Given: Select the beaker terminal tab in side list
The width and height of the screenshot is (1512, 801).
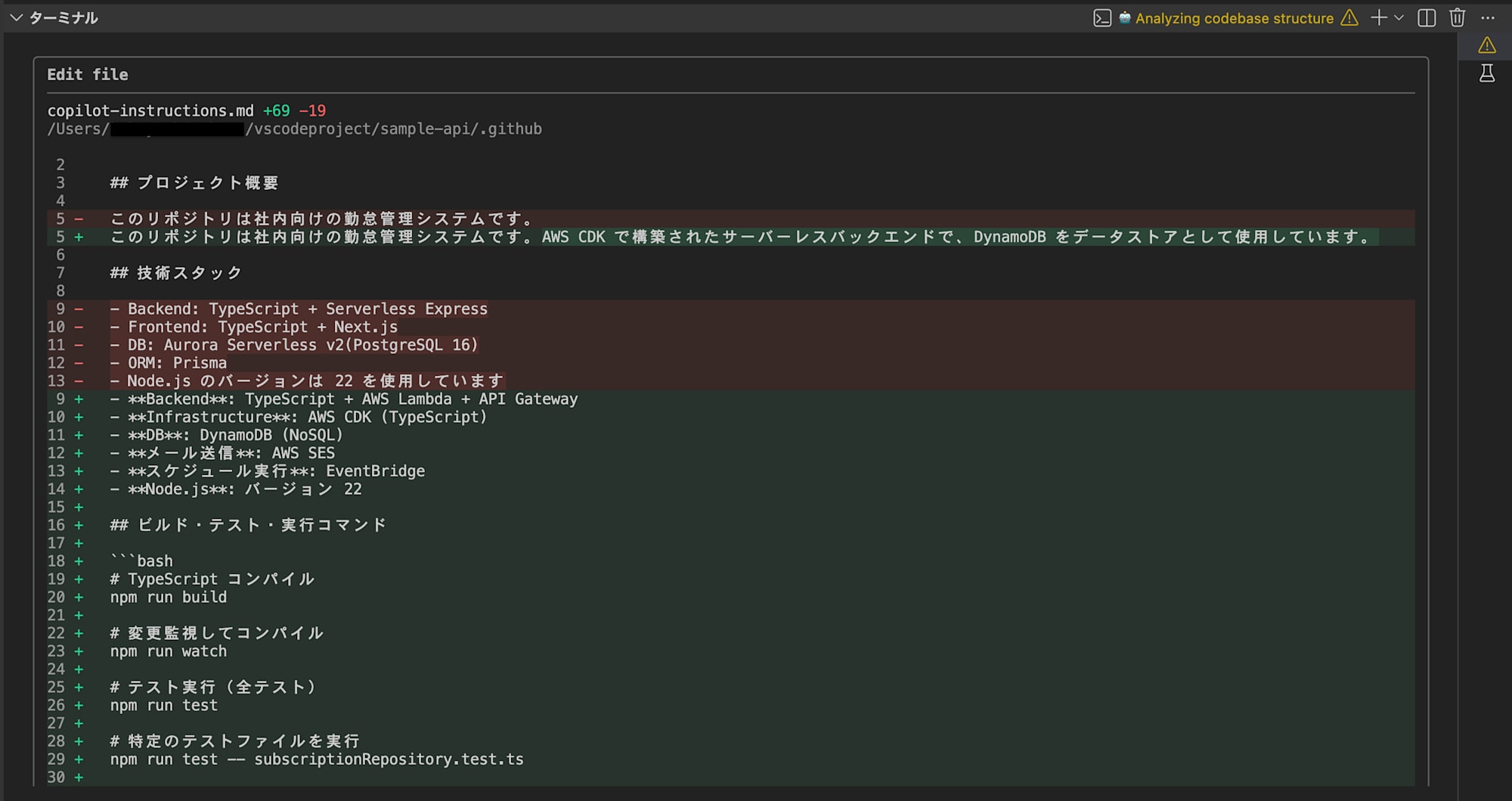Looking at the screenshot, I should click(x=1487, y=73).
